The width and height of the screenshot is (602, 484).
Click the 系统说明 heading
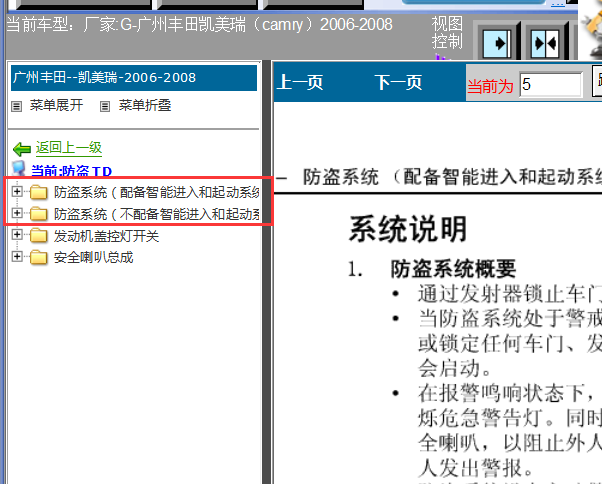(x=408, y=229)
